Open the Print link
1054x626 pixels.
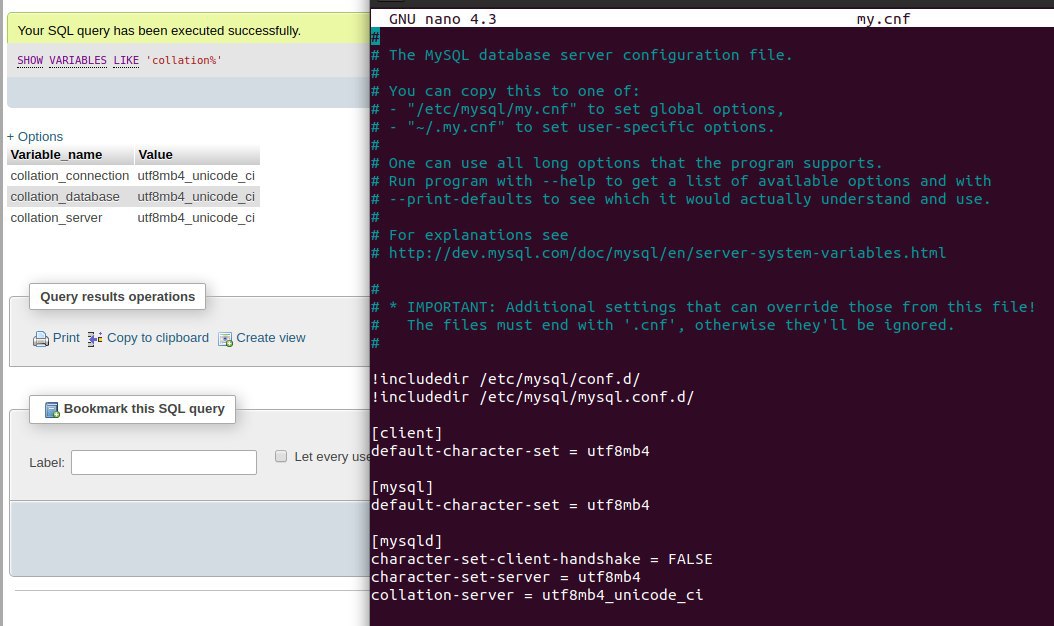click(66, 338)
